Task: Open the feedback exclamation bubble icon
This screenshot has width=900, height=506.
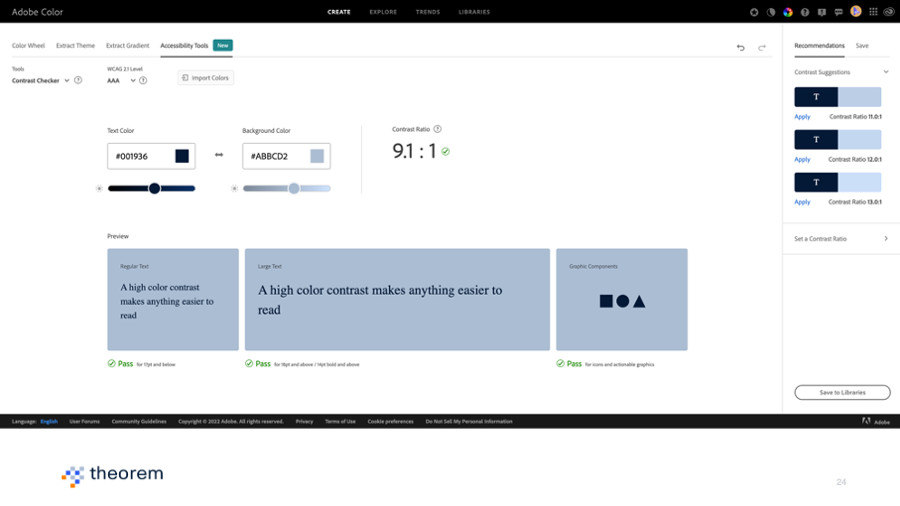Action: click(x=822, y=12)
